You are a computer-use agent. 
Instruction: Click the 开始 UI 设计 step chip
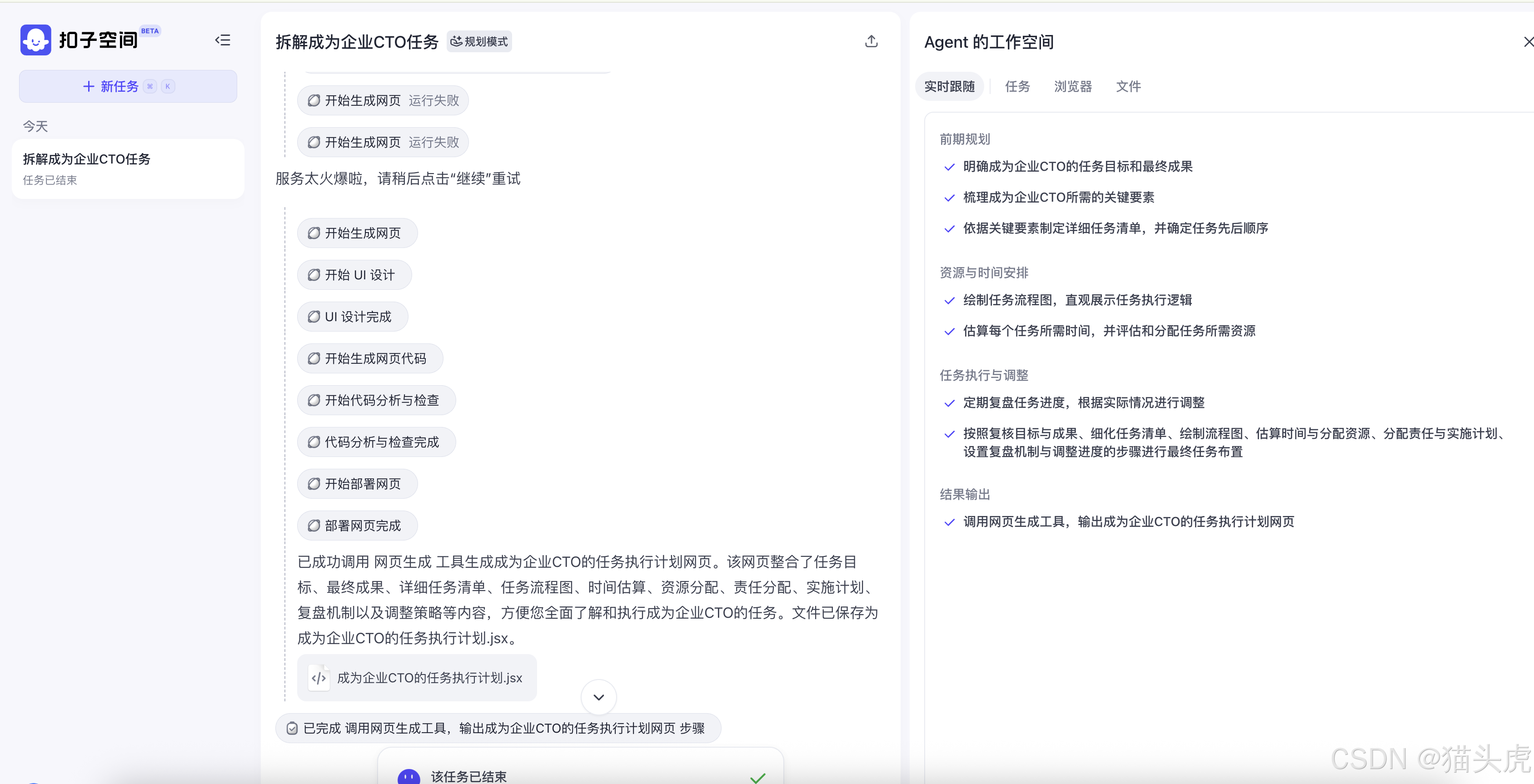pyautogui.click(x=354, y=275)
